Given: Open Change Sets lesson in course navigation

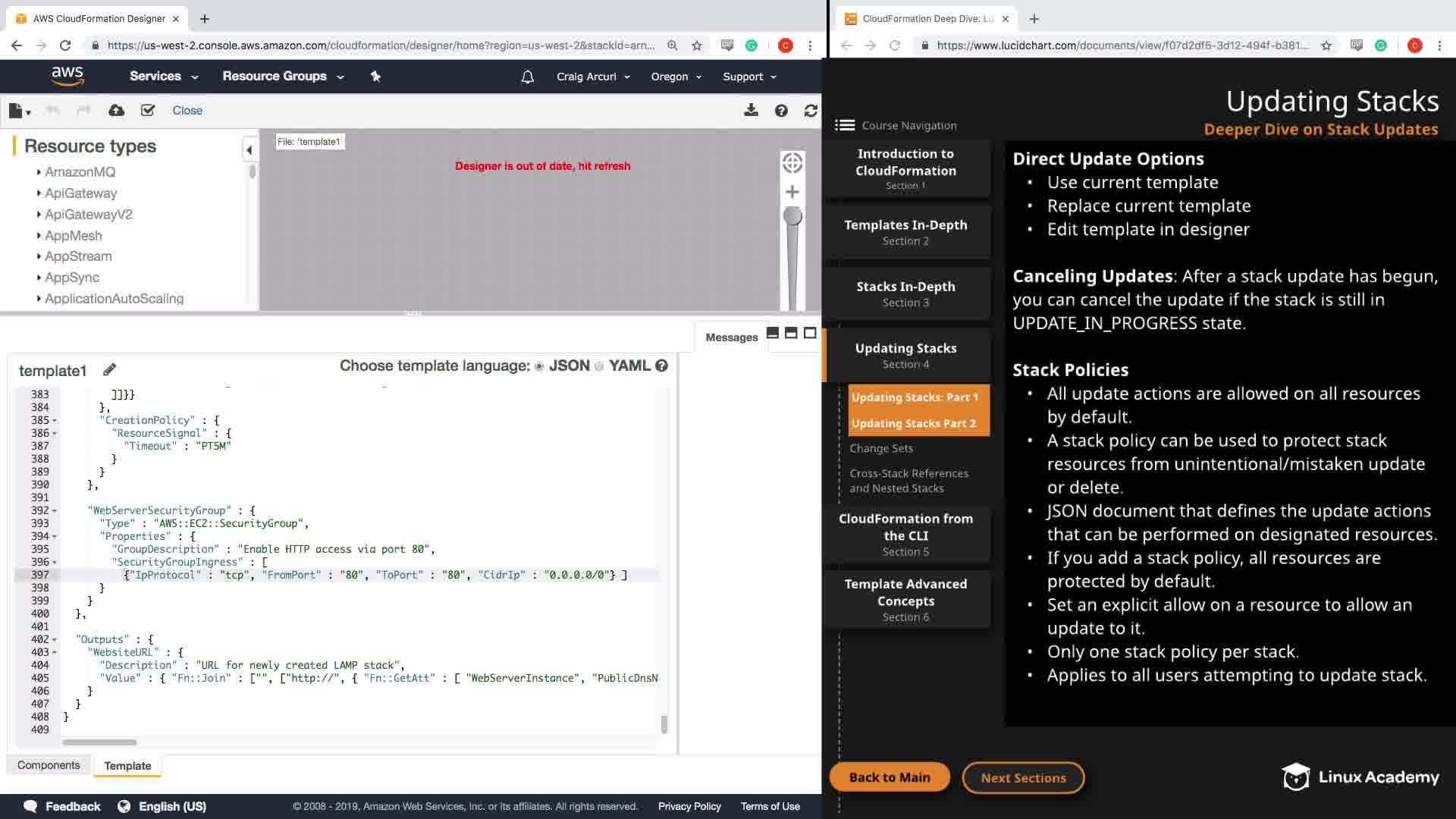Looking at the screenshot, I should (881, 448).
